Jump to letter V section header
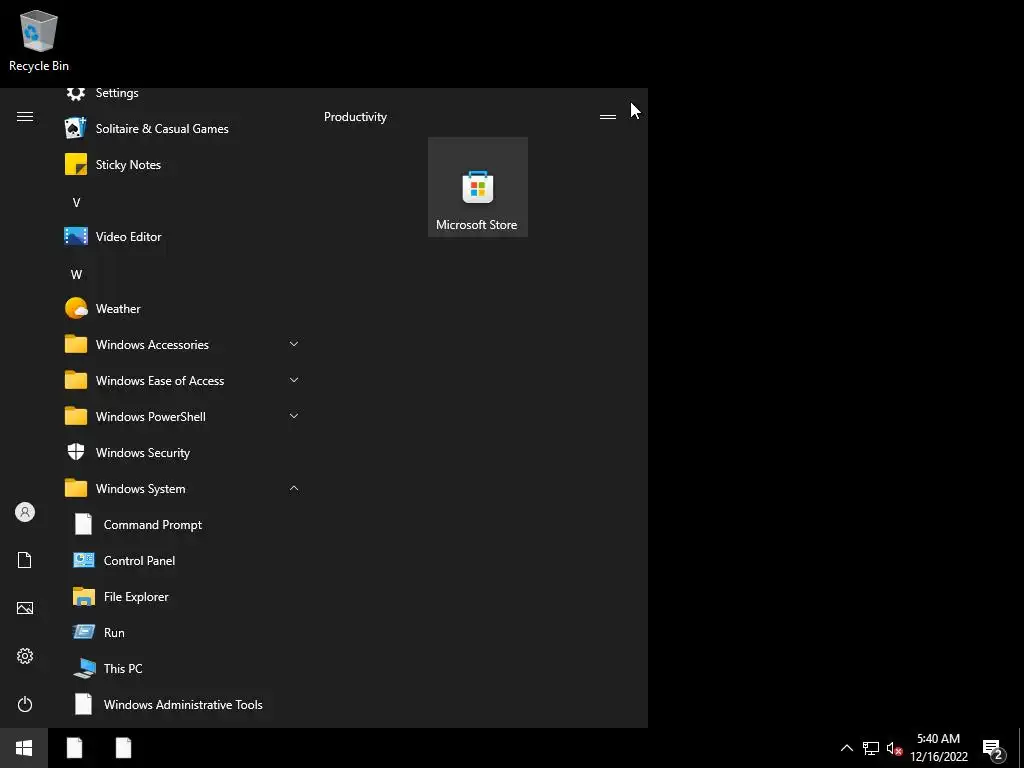Screen dimensions: 1024x768 tap(76, 202)
